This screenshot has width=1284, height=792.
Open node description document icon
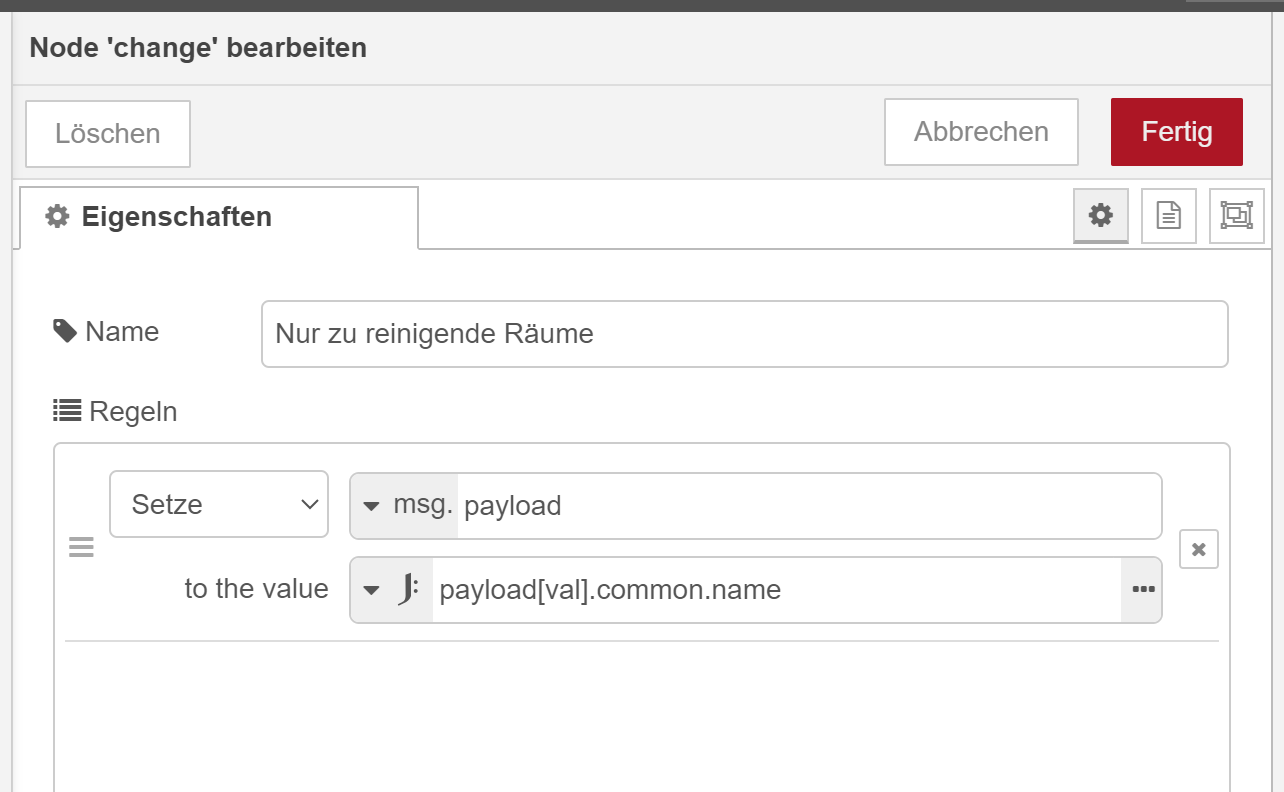coord(1169,215)
